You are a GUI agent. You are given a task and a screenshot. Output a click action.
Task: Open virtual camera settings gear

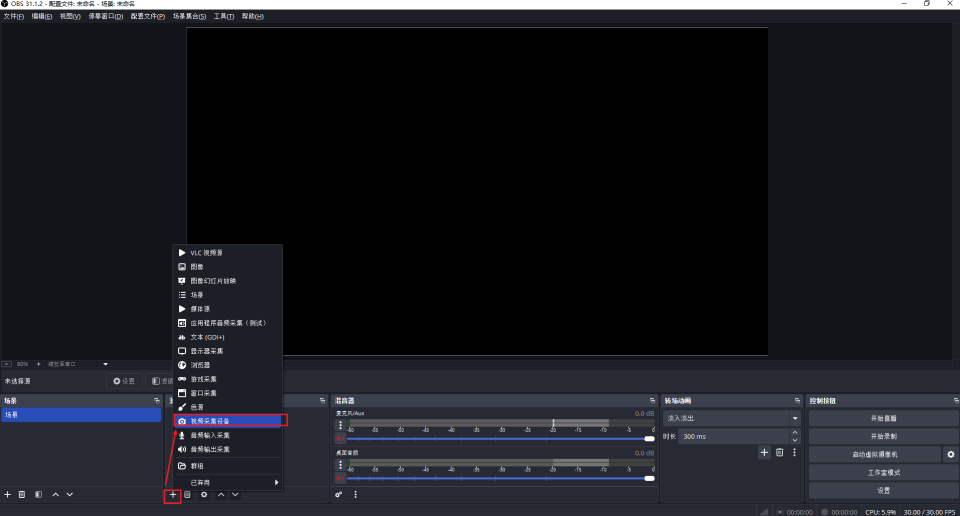[951, 454]
